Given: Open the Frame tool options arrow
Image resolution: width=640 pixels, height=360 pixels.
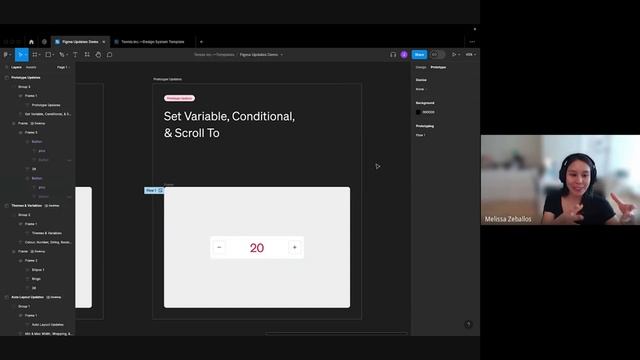Looking at the screenshot, I should (x=40, y=55).
